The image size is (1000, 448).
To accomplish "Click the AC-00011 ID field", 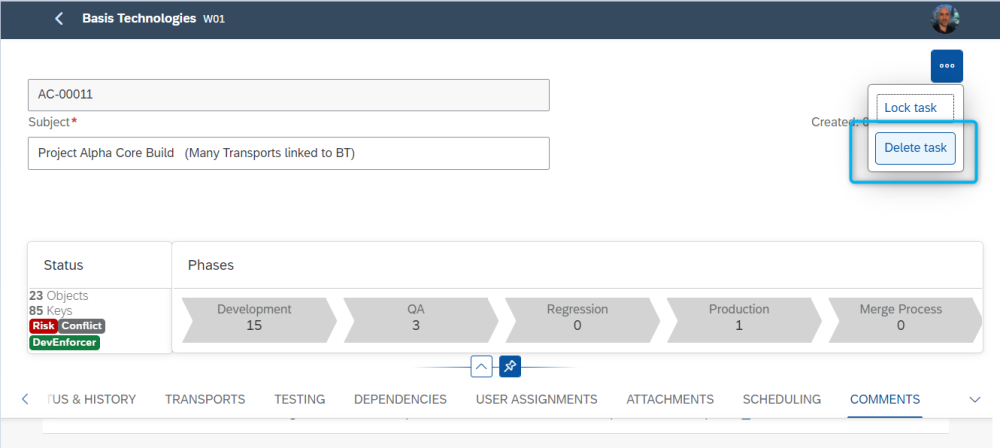I will (288, 95).
